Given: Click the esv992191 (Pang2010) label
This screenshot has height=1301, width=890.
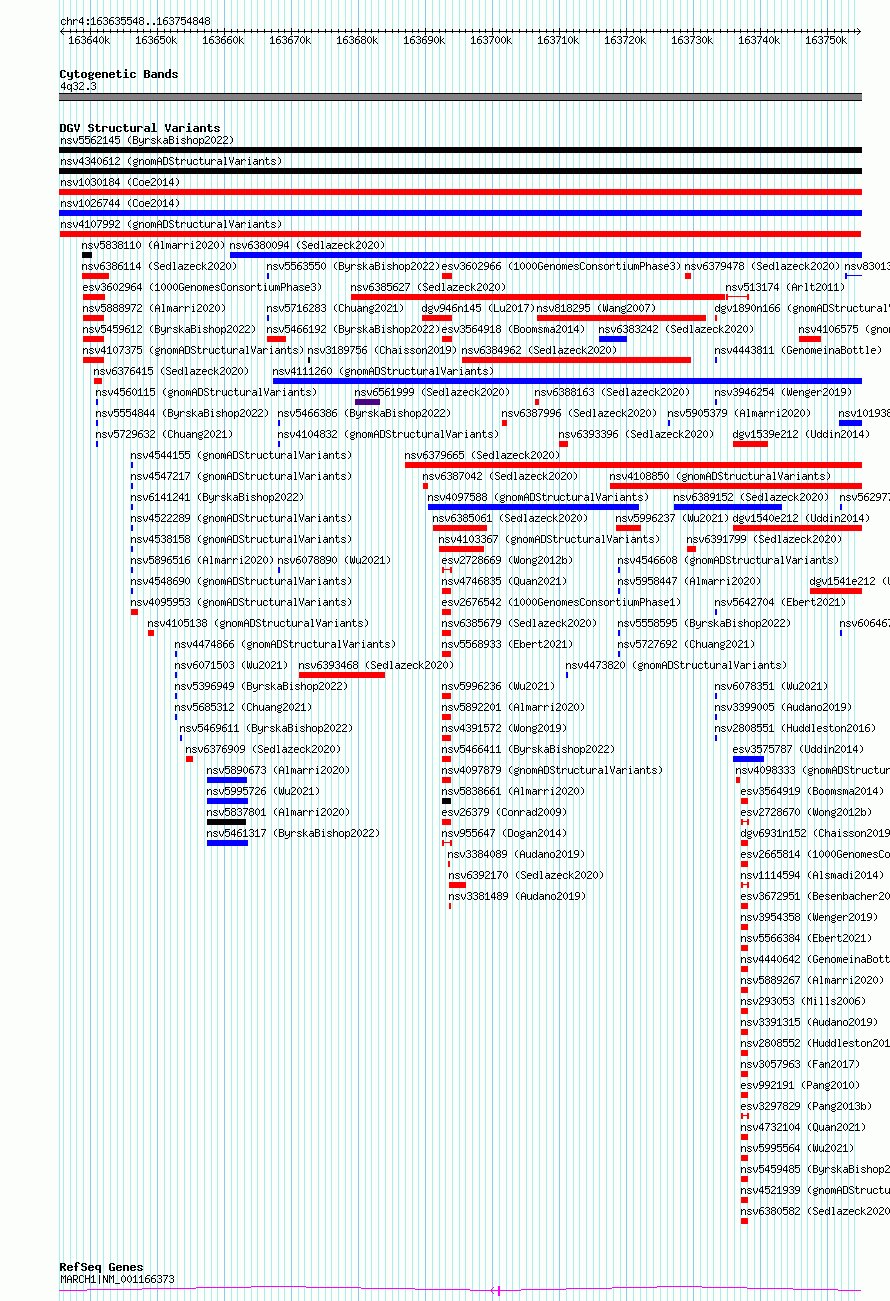Looking at the screenshot, I should pos(800,1085).
